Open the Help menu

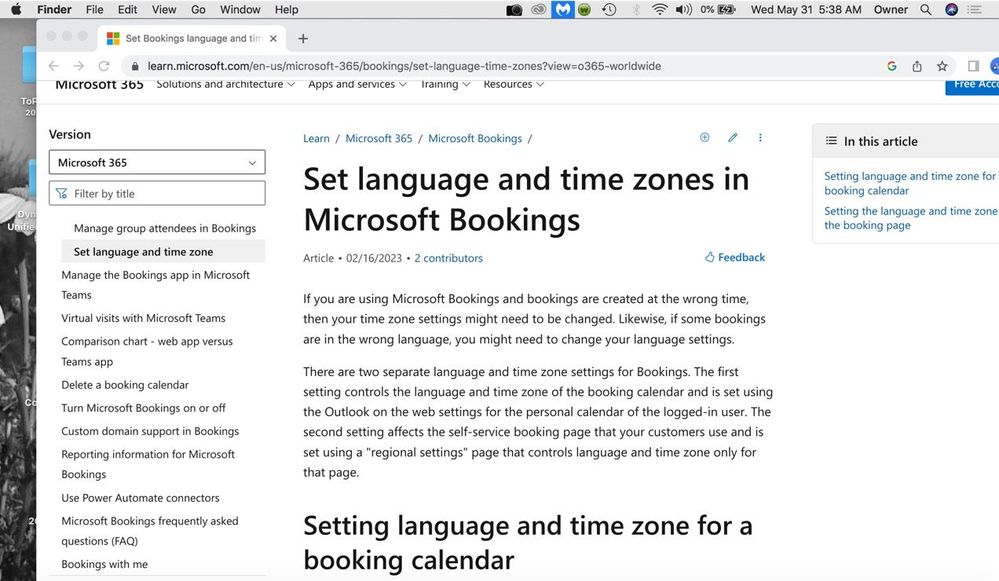287,10
